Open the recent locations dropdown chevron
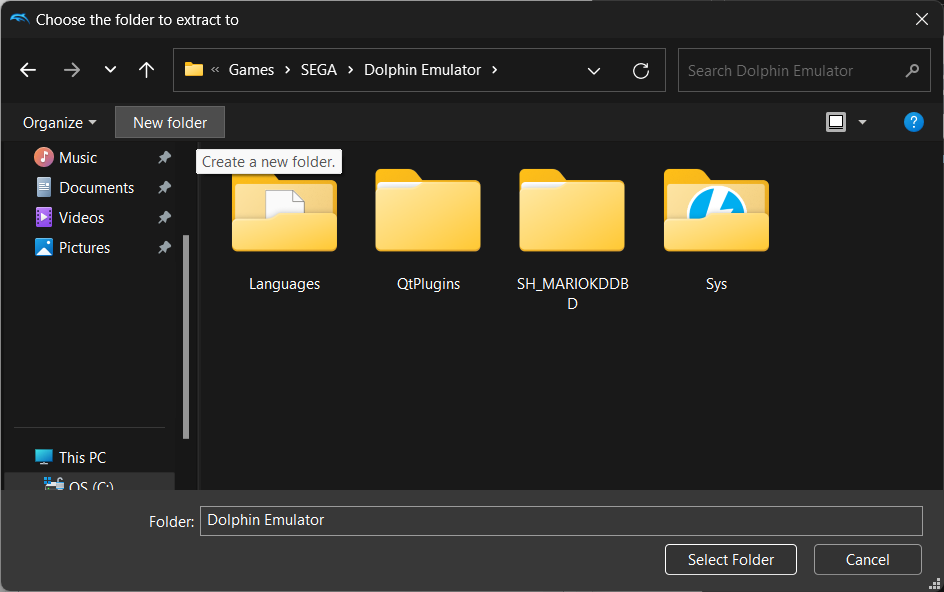 tap(110, 70)
